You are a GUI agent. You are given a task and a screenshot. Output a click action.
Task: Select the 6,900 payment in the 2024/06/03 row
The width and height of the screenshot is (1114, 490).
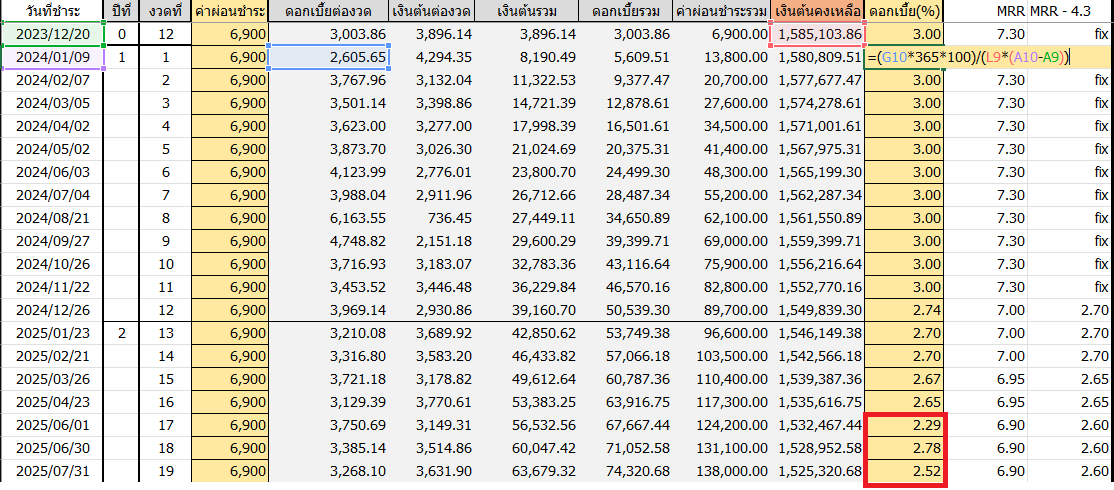point(229,172)
